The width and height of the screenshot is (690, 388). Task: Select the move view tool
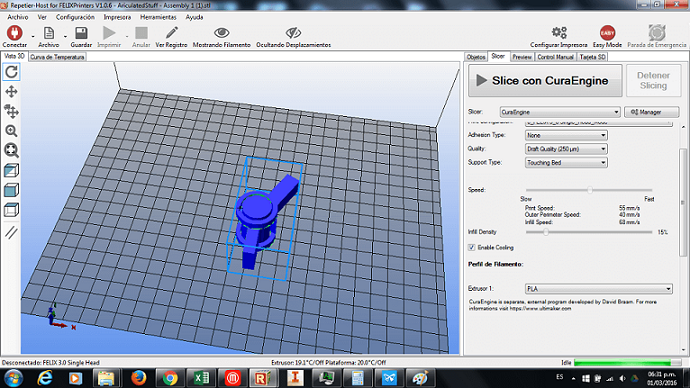pyautogui.click(x=11, y=92)
